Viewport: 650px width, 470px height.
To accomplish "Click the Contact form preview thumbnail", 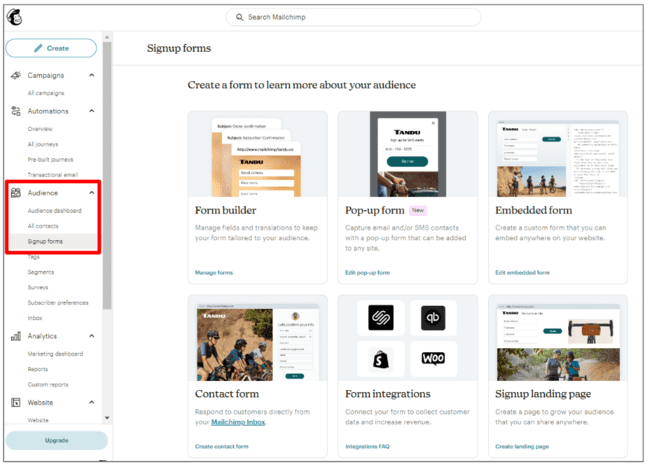I will (257, 338).
